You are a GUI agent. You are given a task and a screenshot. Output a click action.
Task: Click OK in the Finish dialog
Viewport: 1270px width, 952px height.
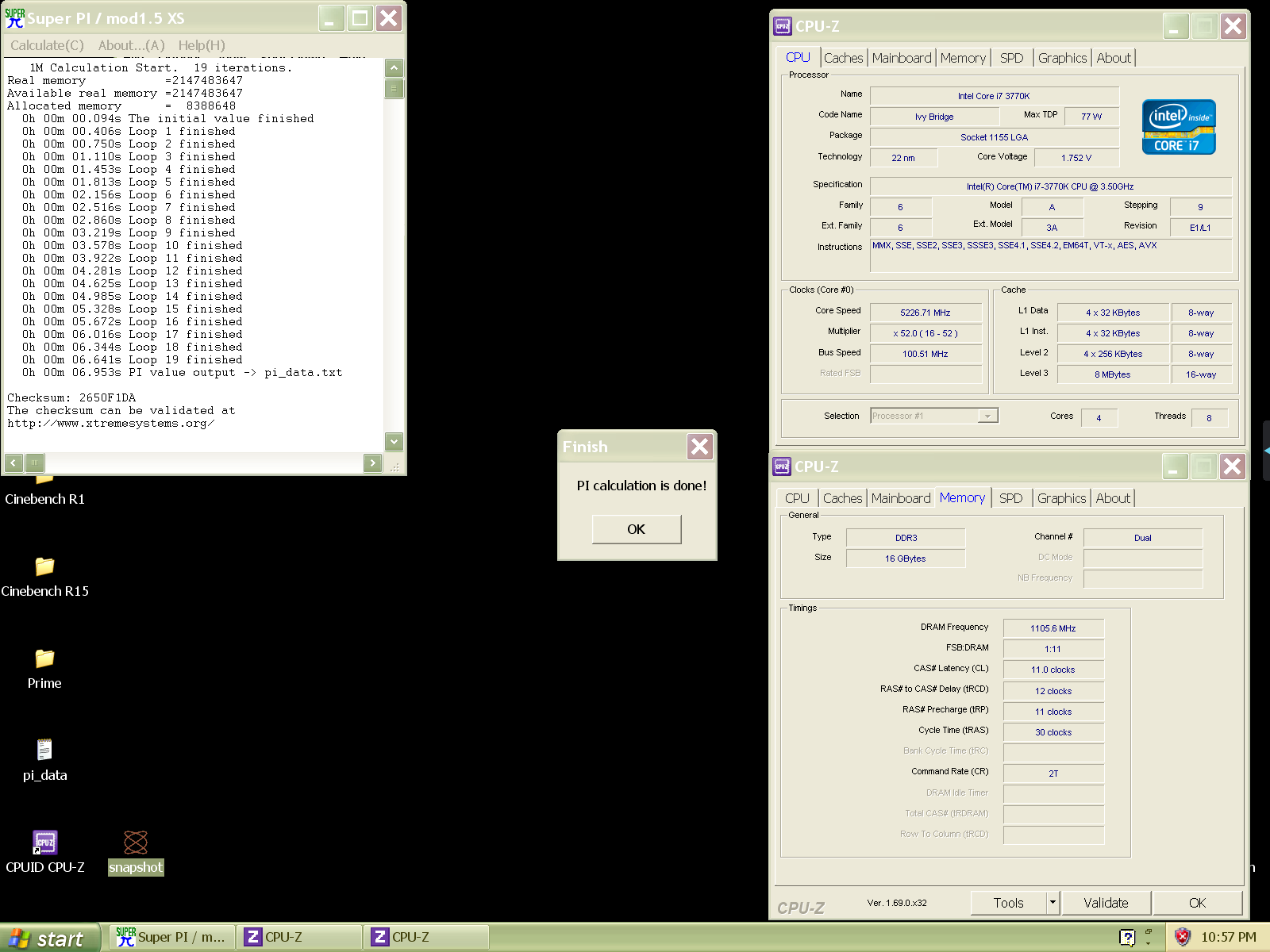637,529
